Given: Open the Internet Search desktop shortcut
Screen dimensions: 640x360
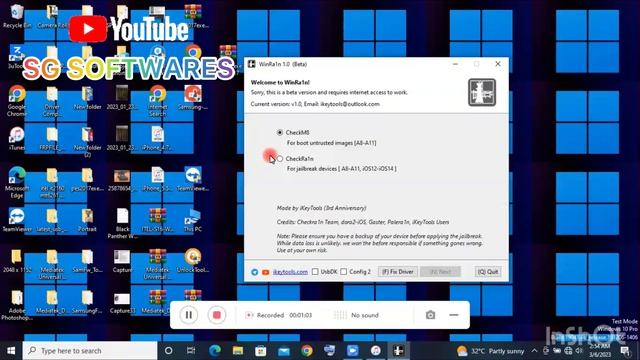Looking at the screenshot, I should tap(158, 101).
